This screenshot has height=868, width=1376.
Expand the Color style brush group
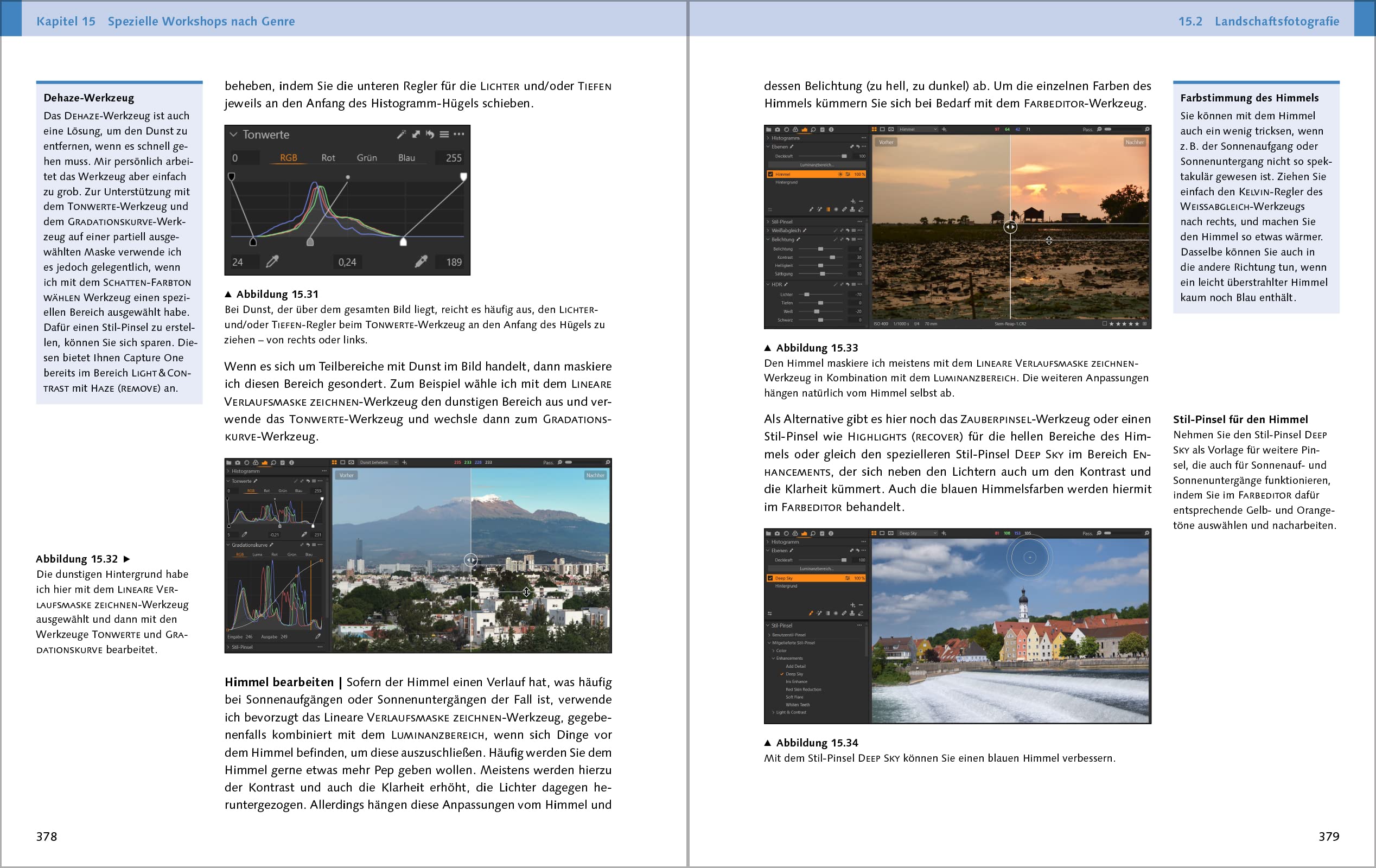pos(773,651)
